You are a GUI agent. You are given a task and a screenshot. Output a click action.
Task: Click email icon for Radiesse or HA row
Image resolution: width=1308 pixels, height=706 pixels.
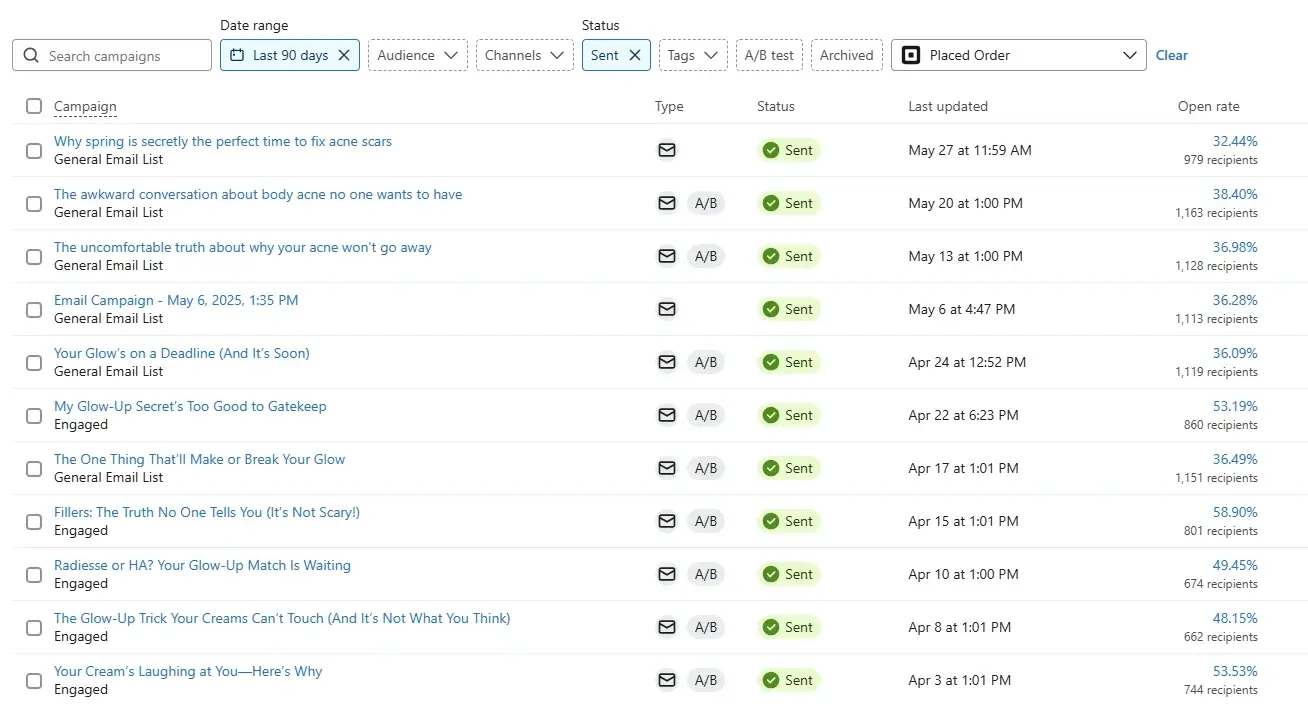tap(666, 574)
